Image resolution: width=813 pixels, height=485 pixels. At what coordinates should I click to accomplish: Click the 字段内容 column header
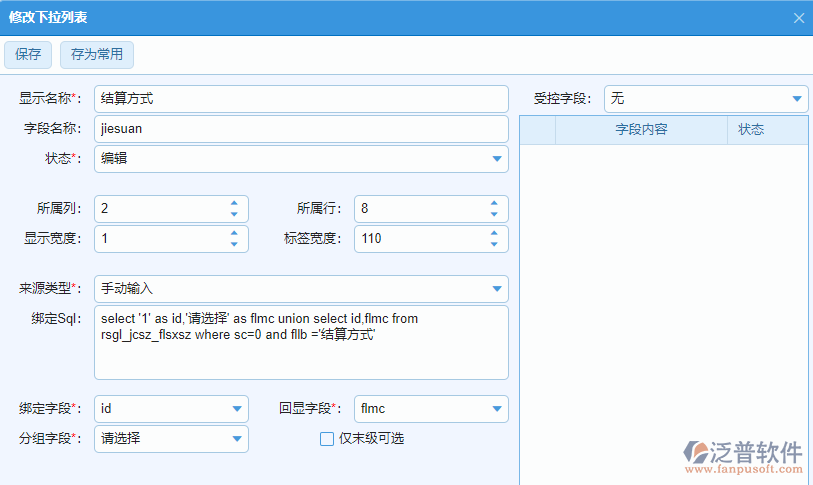click(641, 130)
